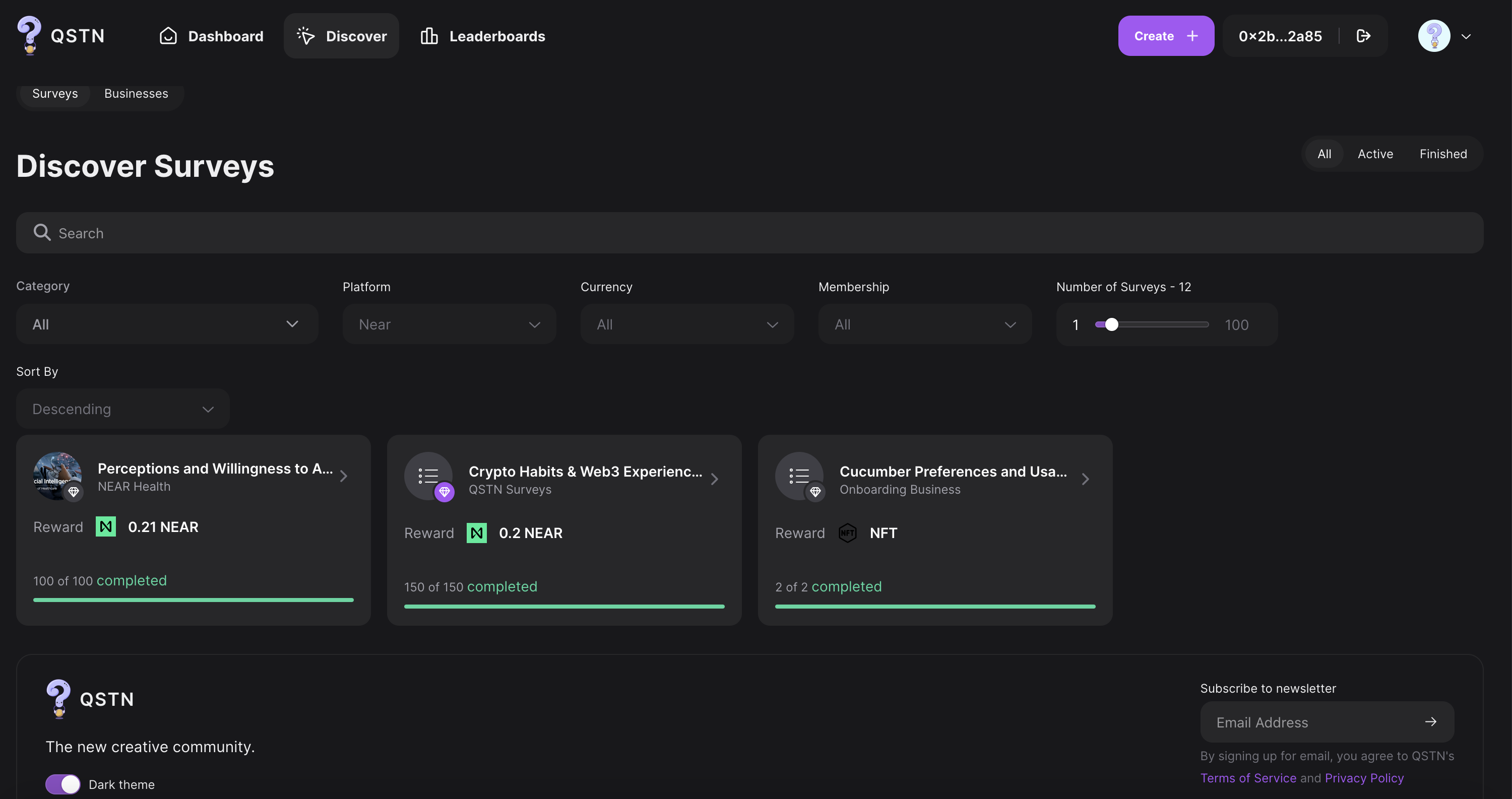Select the Active status filter
1512x799 pixels.
pyautogui.click(x=1374, y=154)
